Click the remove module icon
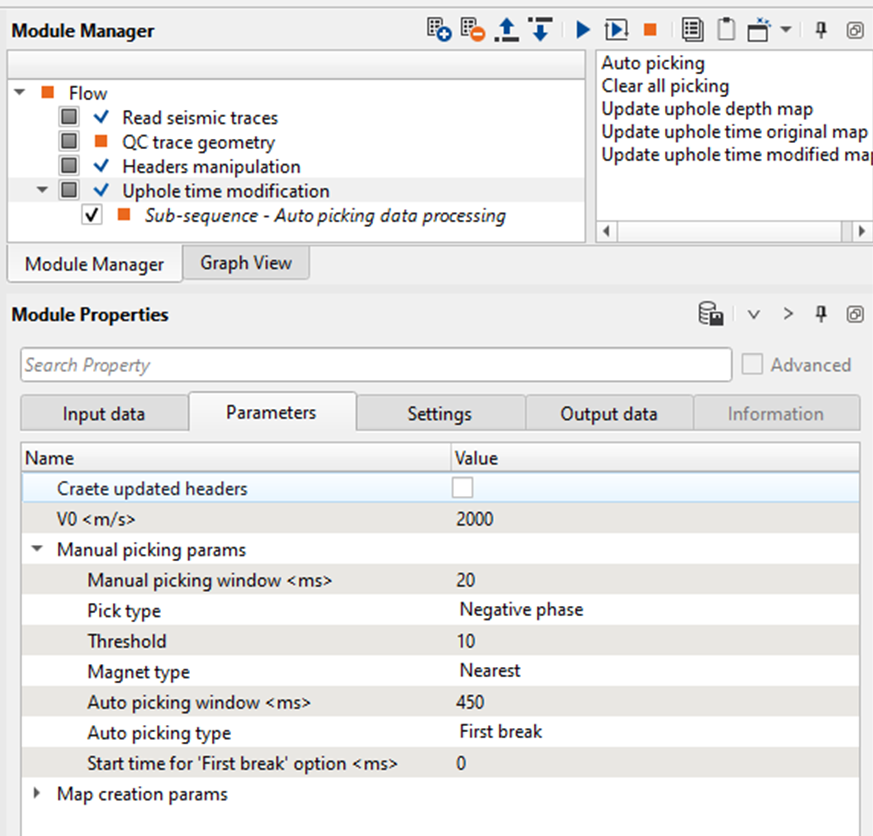This screenshot has height=836, width=873. 472,30
